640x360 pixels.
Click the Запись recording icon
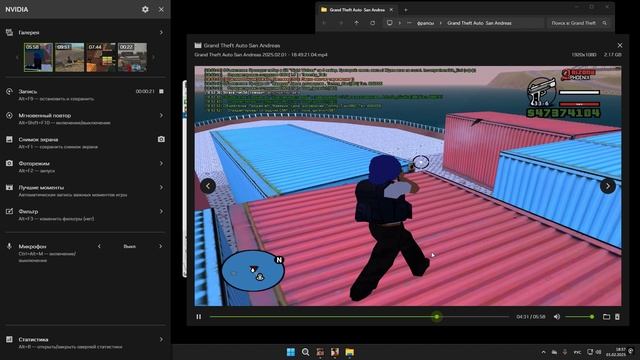point(9,91)
